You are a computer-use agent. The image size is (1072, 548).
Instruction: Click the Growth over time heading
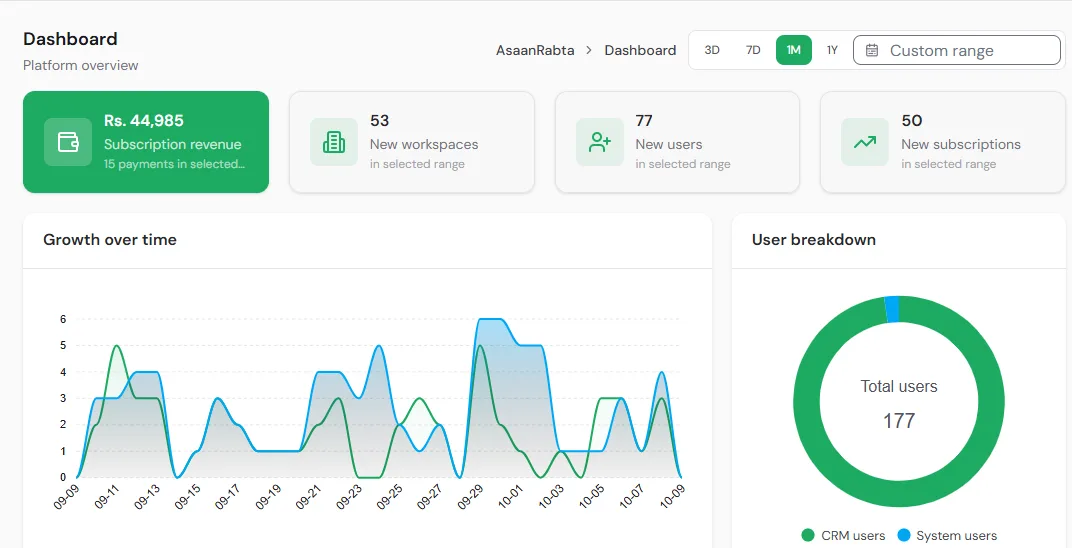(x=110, y=240)
